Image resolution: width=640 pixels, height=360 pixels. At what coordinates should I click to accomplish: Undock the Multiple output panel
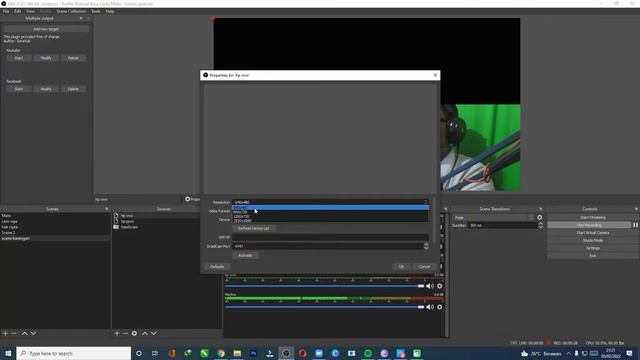tap(81, 18)
